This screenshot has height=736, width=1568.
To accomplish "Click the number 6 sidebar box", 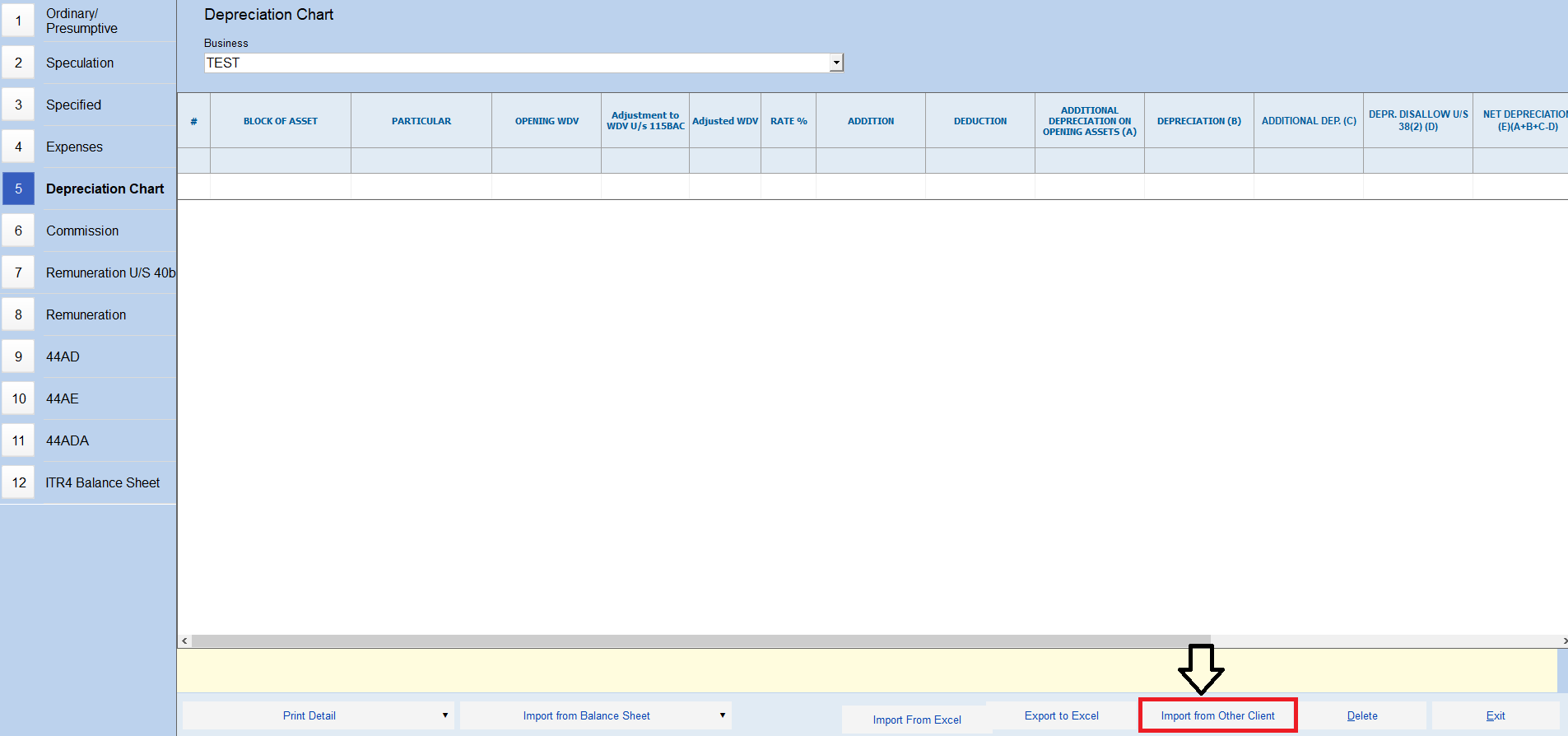I will pyautogui.click(x=18, y=231).
